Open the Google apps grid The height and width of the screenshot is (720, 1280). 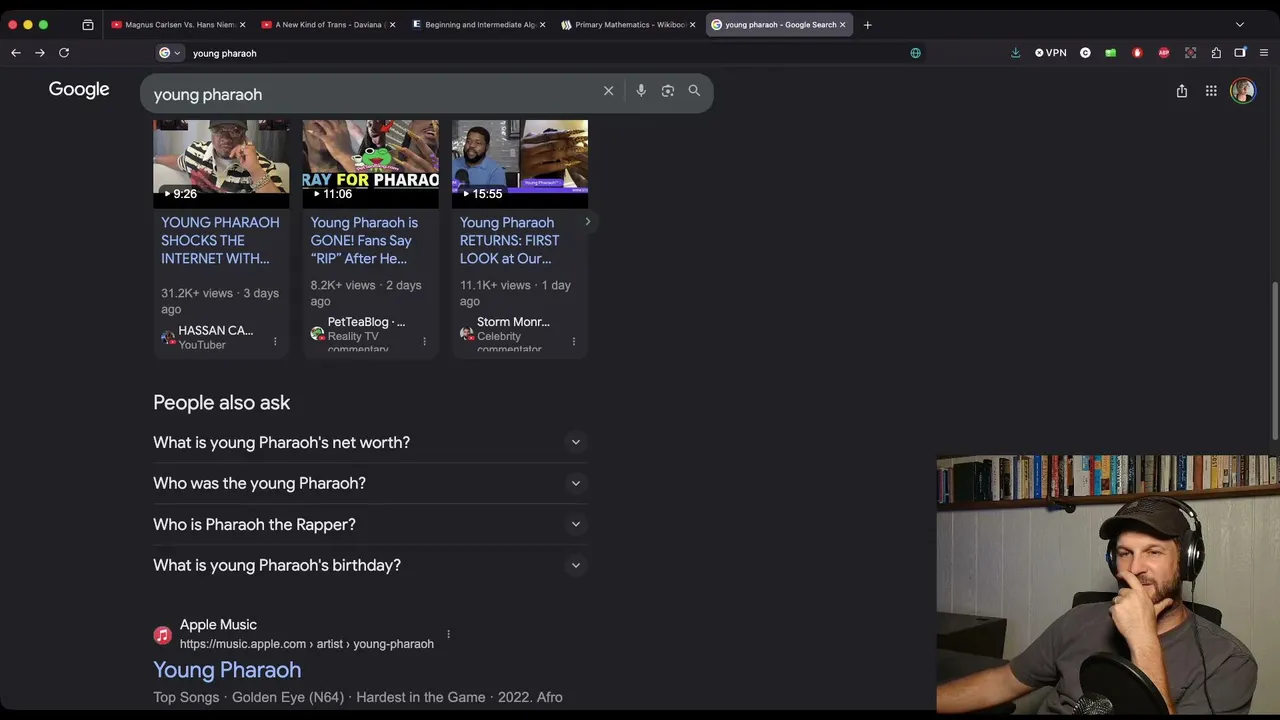tap(1211, 91)
